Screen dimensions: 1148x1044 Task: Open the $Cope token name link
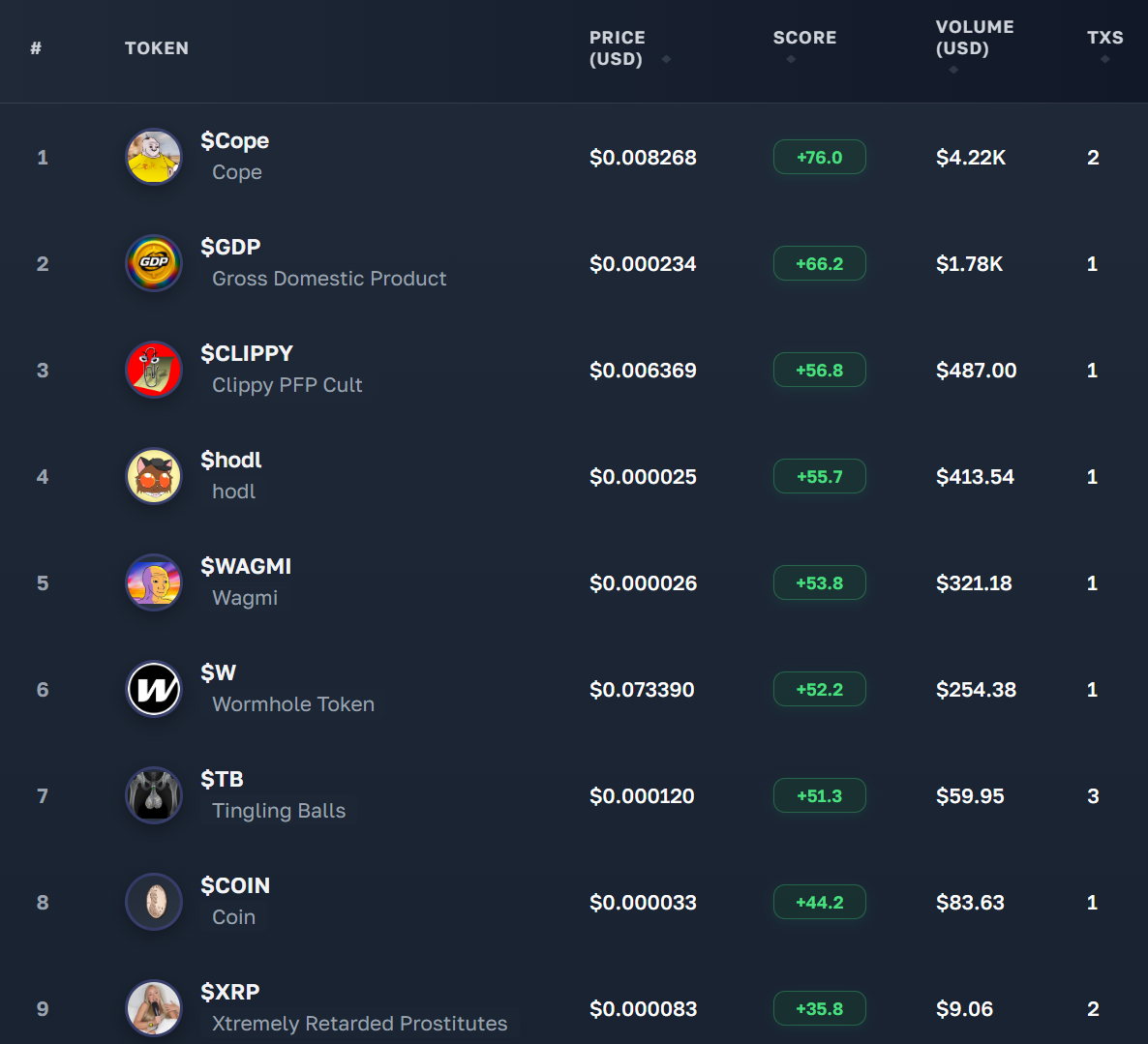234,141
